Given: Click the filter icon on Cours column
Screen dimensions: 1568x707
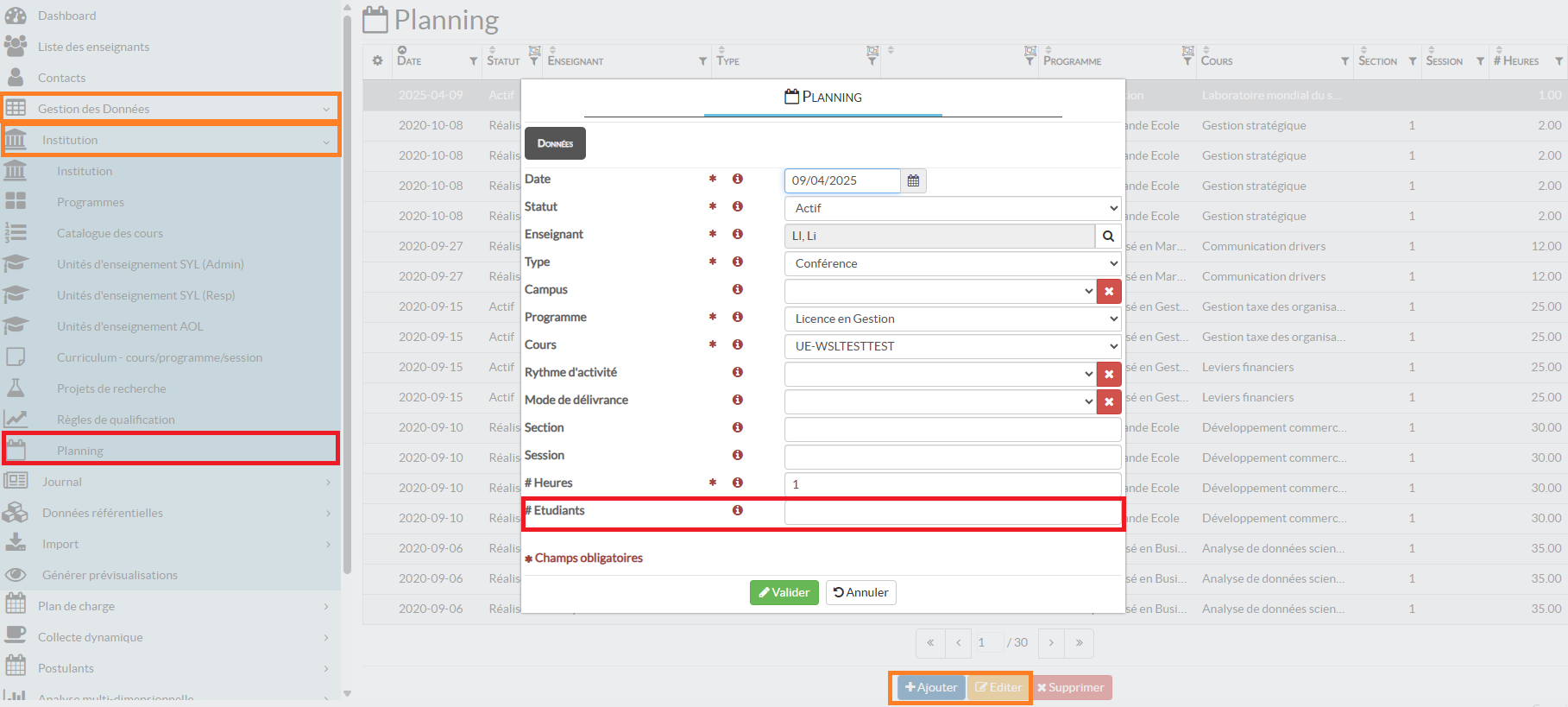Looking at the screenshot, I should point(1344,61).
